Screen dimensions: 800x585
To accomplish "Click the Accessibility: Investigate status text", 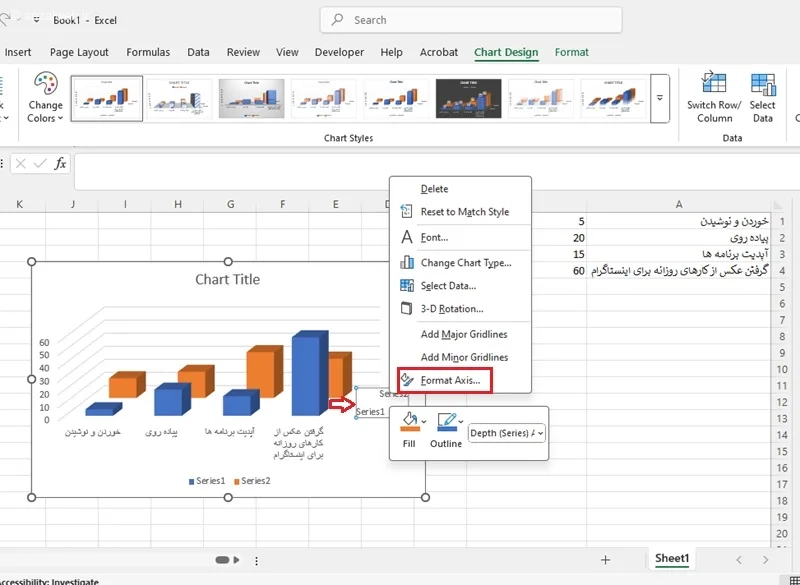I will [x=50, y=581].
